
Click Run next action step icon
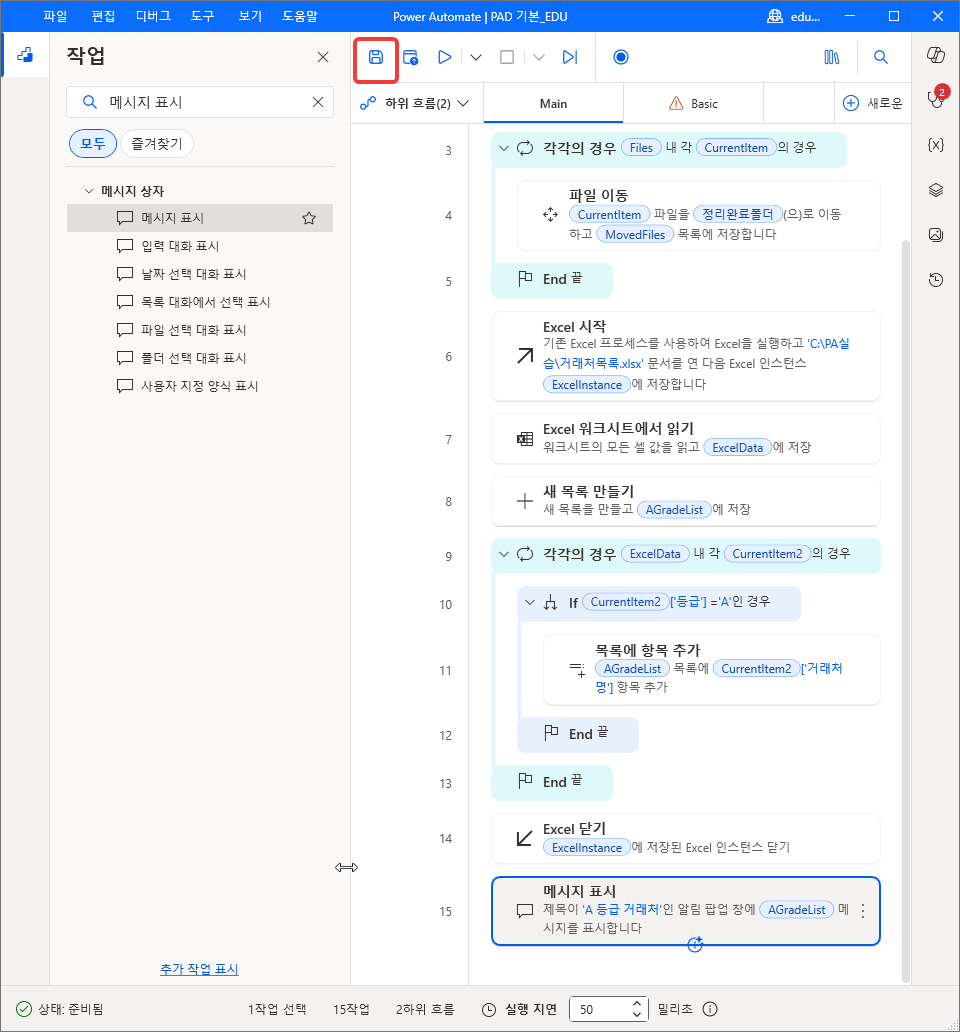point(570,57)
